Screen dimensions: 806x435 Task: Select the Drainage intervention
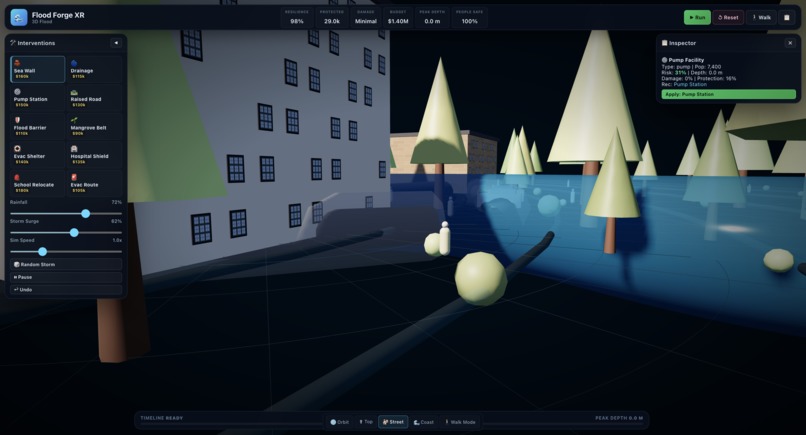pyautogui.click(x=95, y=69)
